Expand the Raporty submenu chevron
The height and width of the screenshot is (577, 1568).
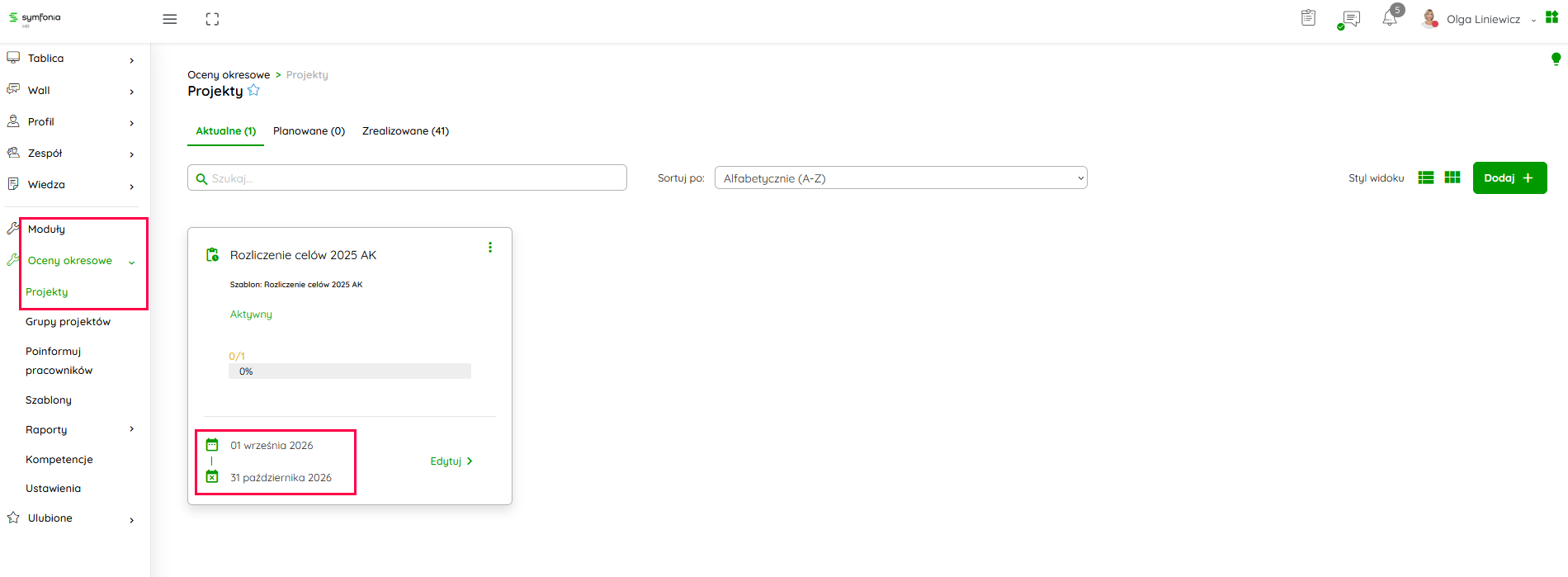tap(131, 429)
